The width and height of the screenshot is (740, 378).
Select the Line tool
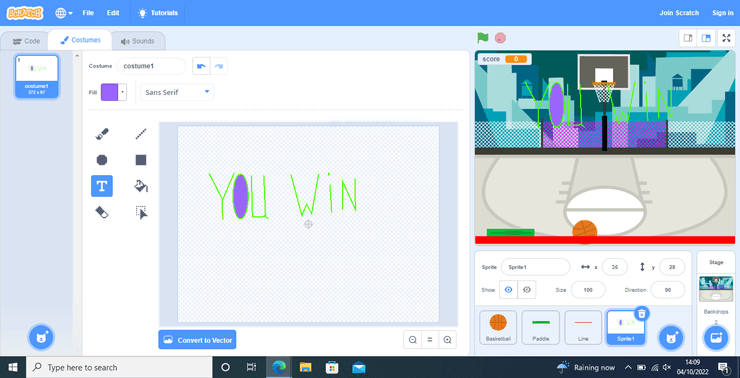[x=141, y=134]
